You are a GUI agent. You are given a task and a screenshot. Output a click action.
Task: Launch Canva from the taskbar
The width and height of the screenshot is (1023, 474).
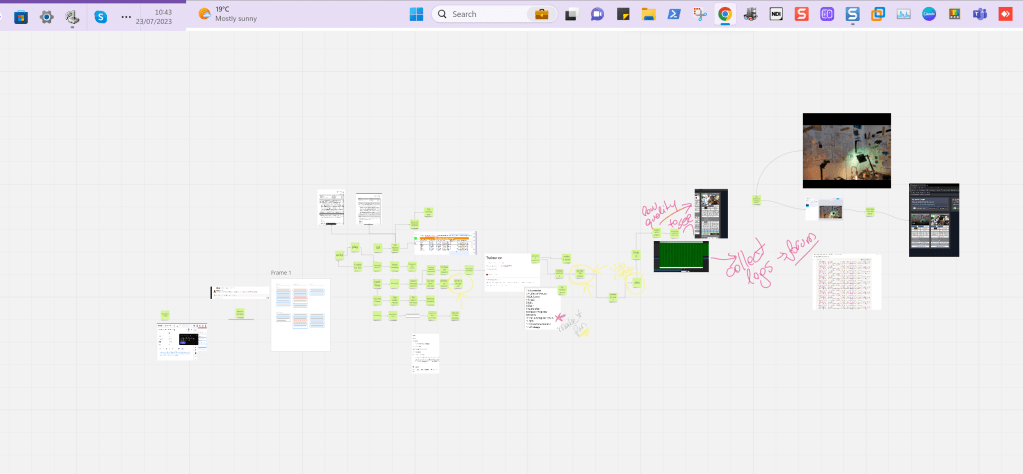928,14
